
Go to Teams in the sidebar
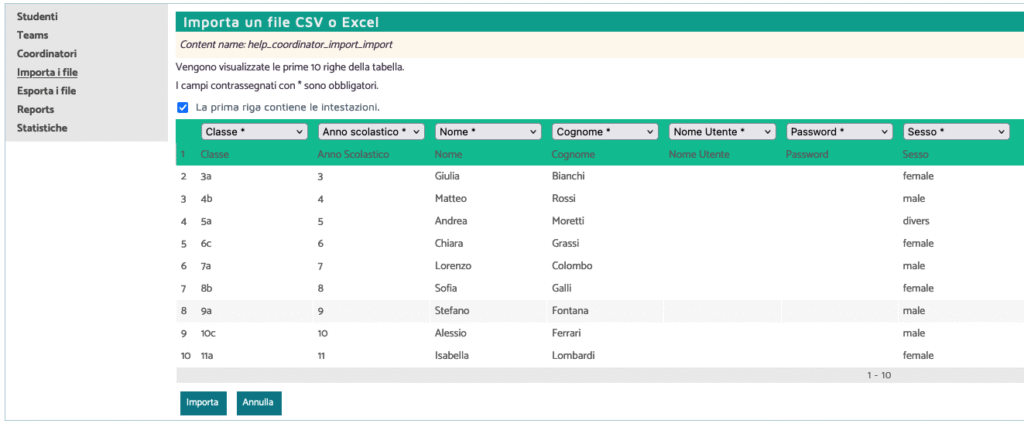(x=32, y=35)
